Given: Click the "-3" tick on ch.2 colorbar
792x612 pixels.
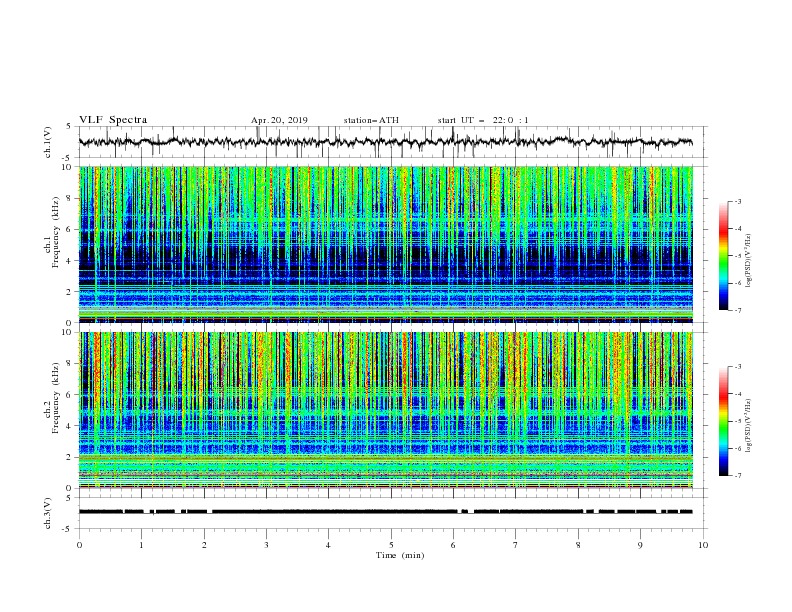Looking at the screenshot, I should click(x=738, y=367).
